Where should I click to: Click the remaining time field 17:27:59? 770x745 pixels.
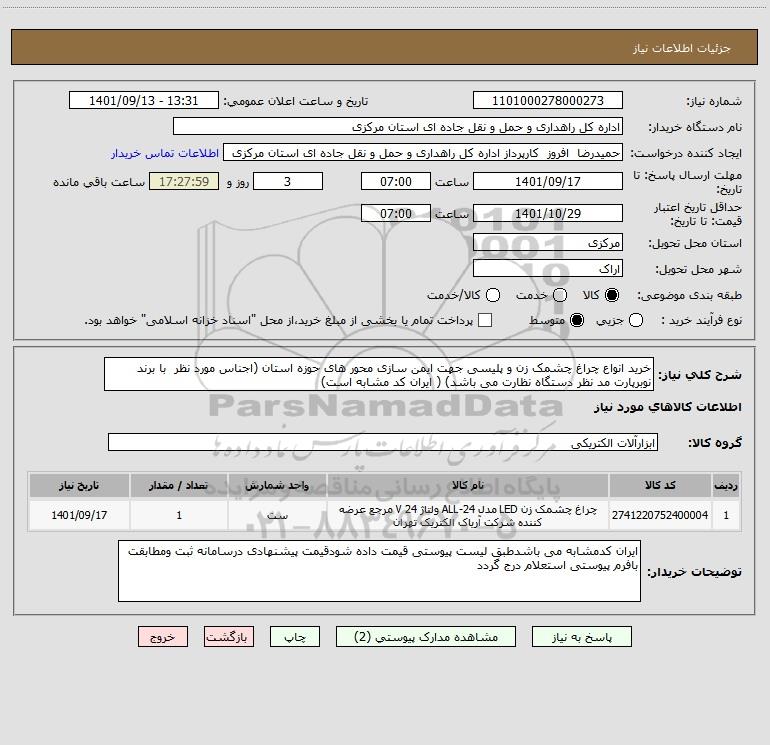pos(184,181)
